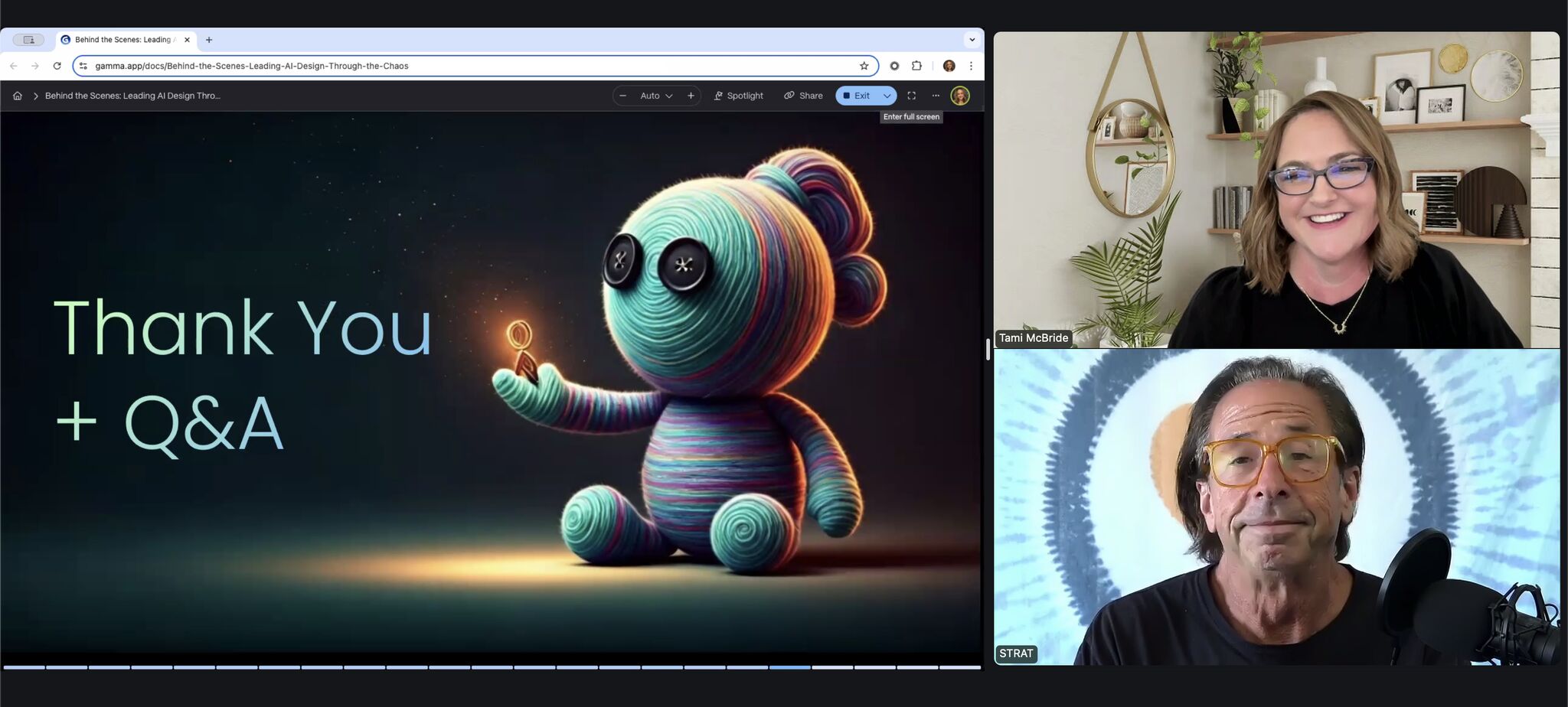Open the three-dot more options menu in Gamma

pyautogui.click(x=936, y=96)
